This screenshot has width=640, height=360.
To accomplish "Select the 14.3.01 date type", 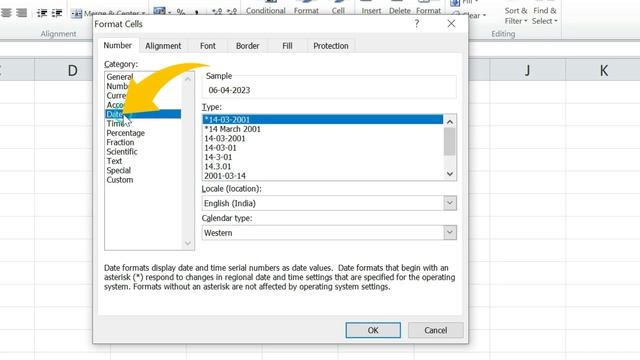I will click(323, 166).
